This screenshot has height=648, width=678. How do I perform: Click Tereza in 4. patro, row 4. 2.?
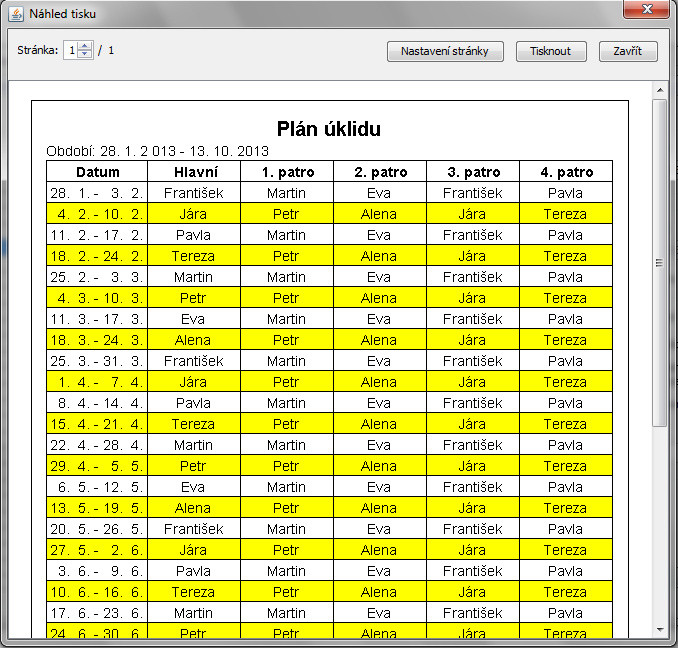click(x=565, y=214)
